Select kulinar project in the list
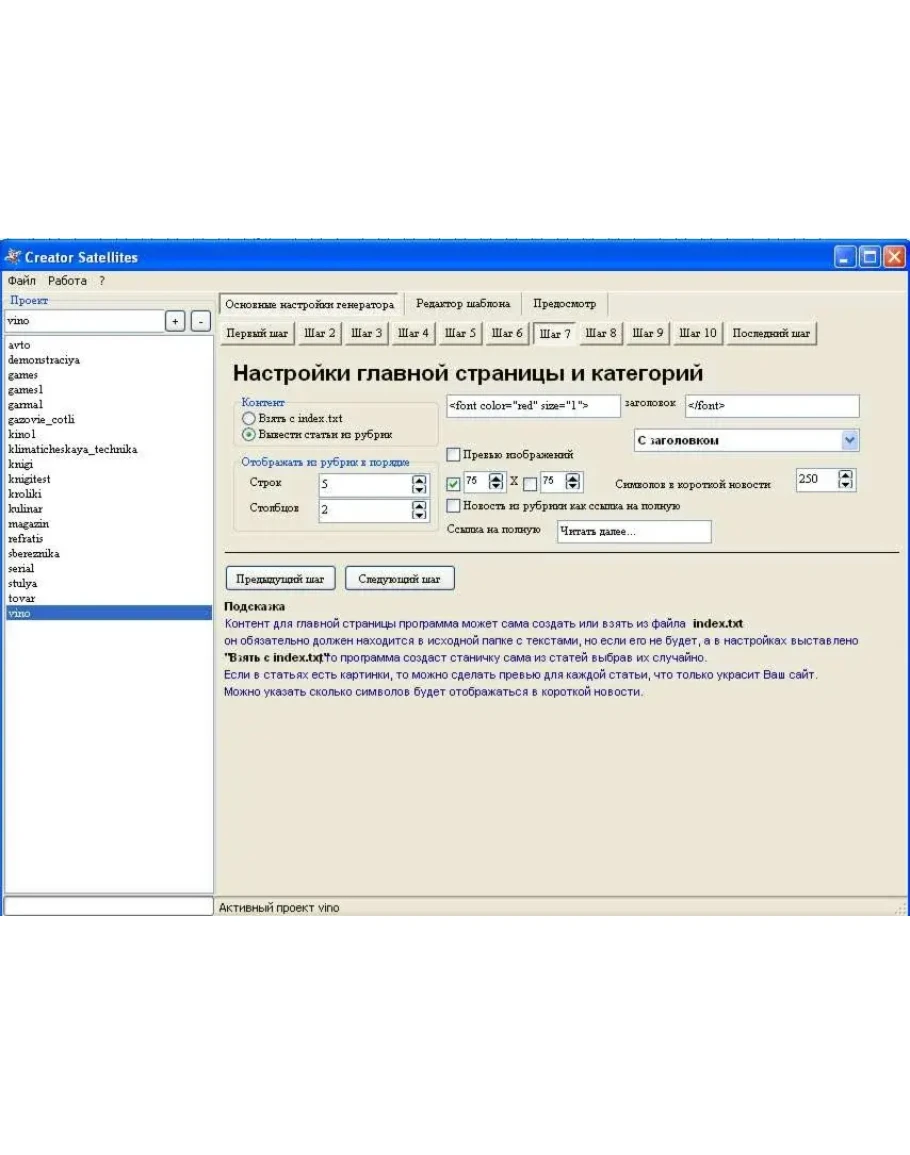Image resolution: width=910 pixels, height=1155 pixels. coord(26,509)
